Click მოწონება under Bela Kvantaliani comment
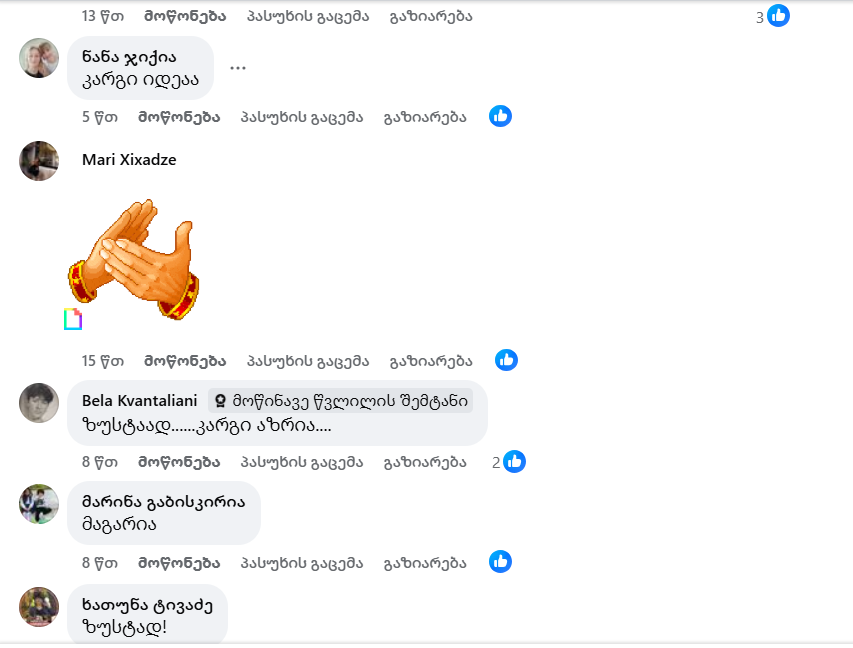This screenshot has height=648, width=853. point(179,462)
